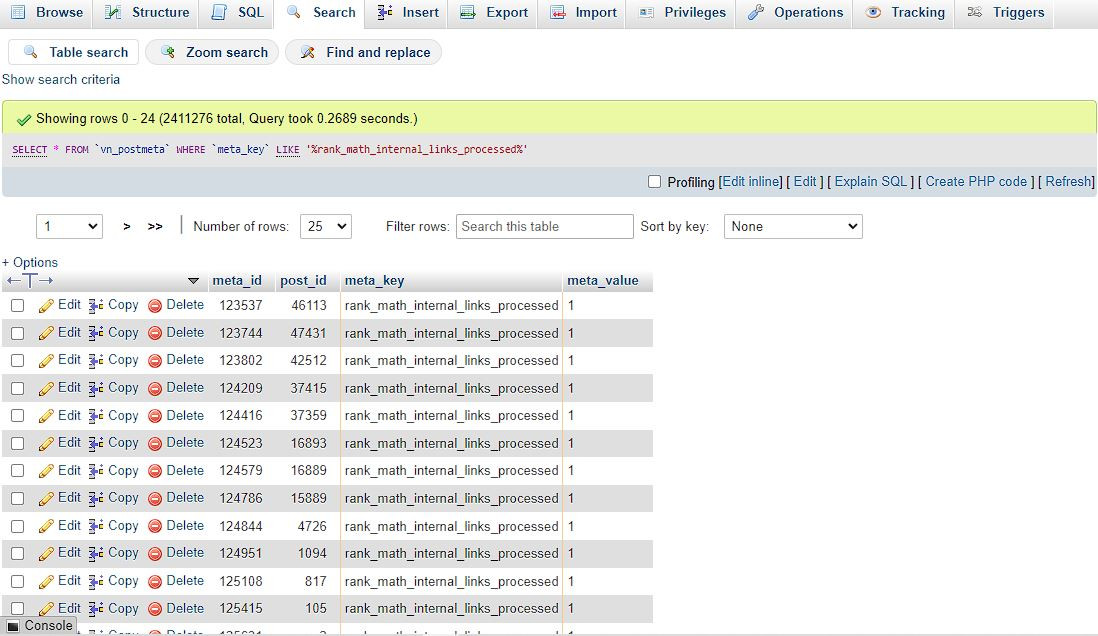
Task: Open the Triggers tab
Action: (x=1005, y=13)
